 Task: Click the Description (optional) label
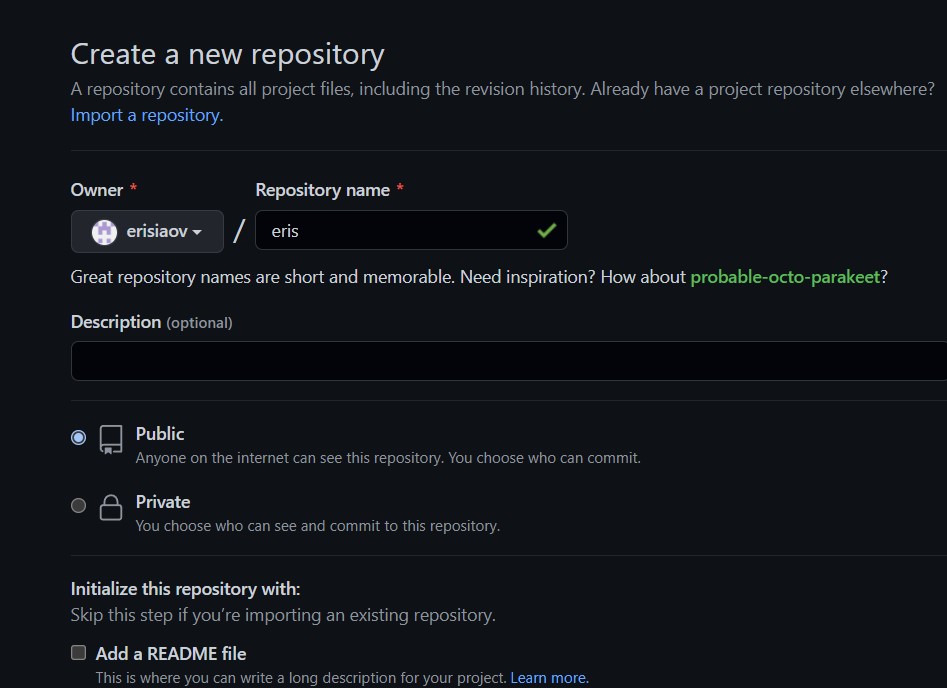pos(152,322)
